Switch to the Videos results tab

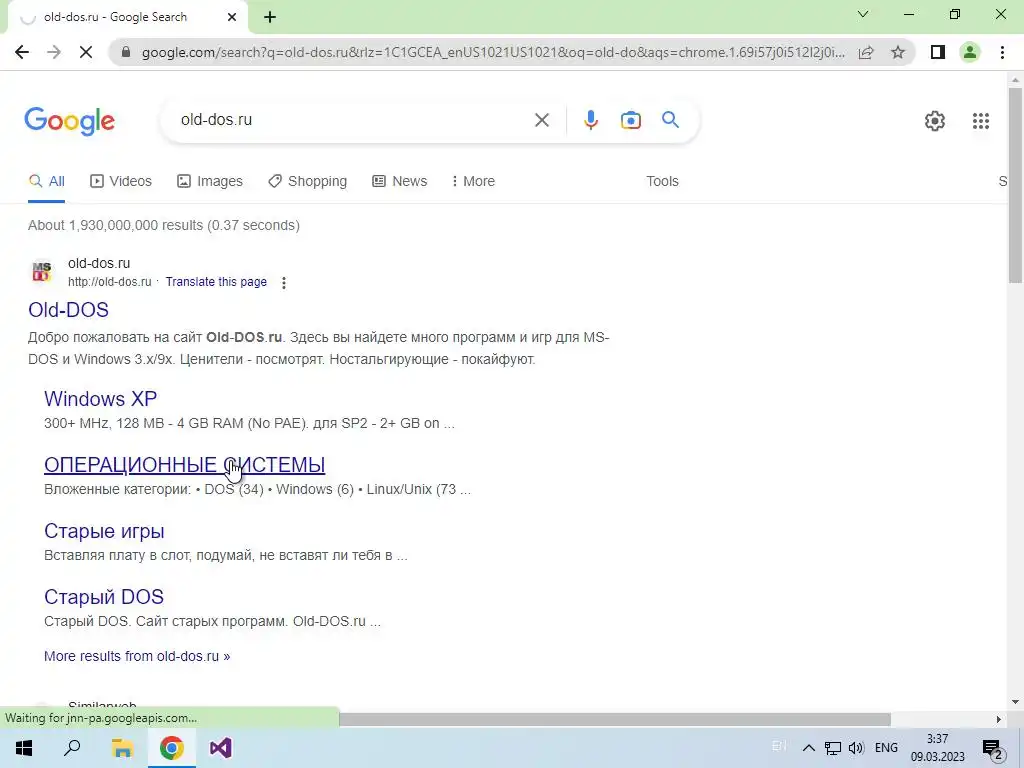click(x=121, y=181)
